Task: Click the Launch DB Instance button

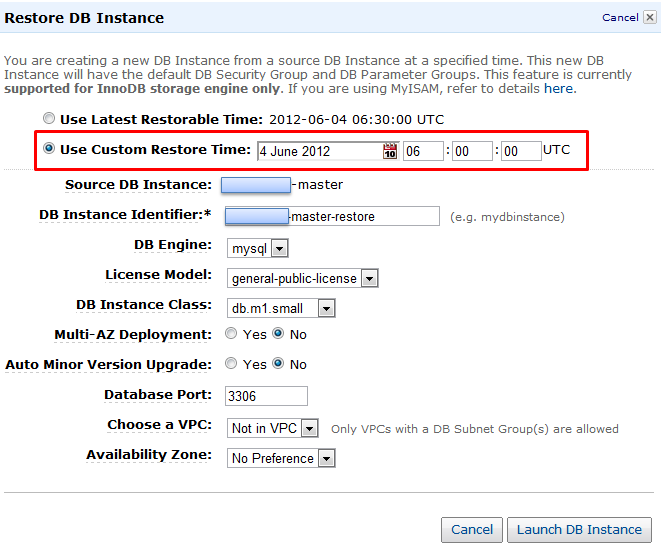Action: (x=579, y=530)
